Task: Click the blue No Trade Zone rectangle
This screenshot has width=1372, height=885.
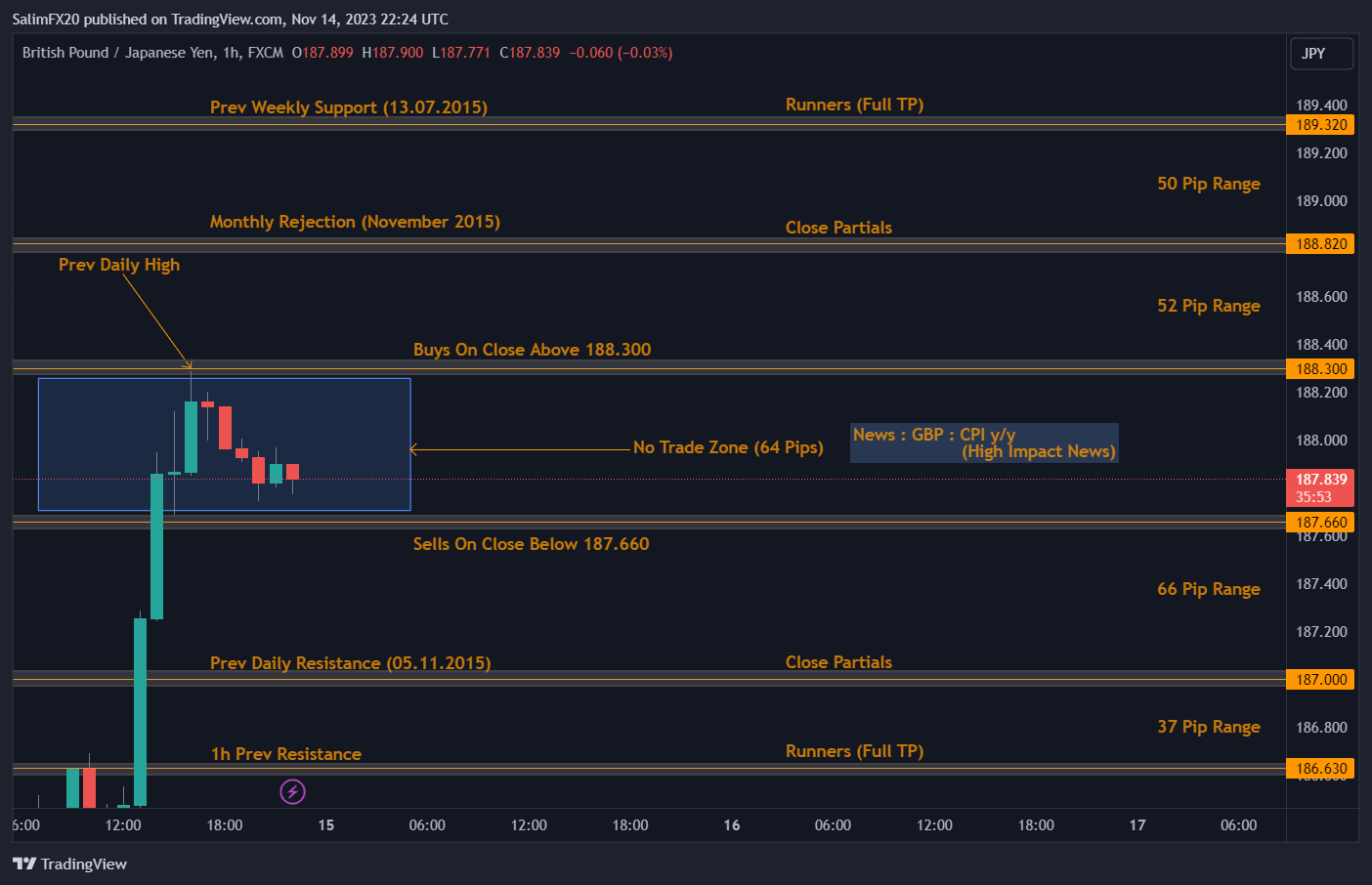Action: click(x=224, y=444)
